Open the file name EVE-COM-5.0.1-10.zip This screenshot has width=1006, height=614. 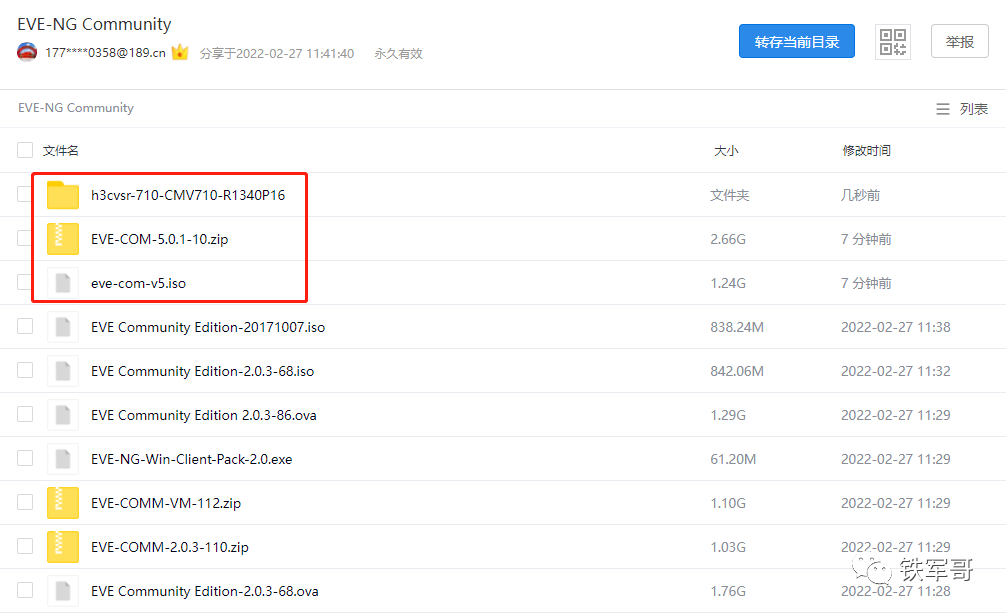point(160,239)
